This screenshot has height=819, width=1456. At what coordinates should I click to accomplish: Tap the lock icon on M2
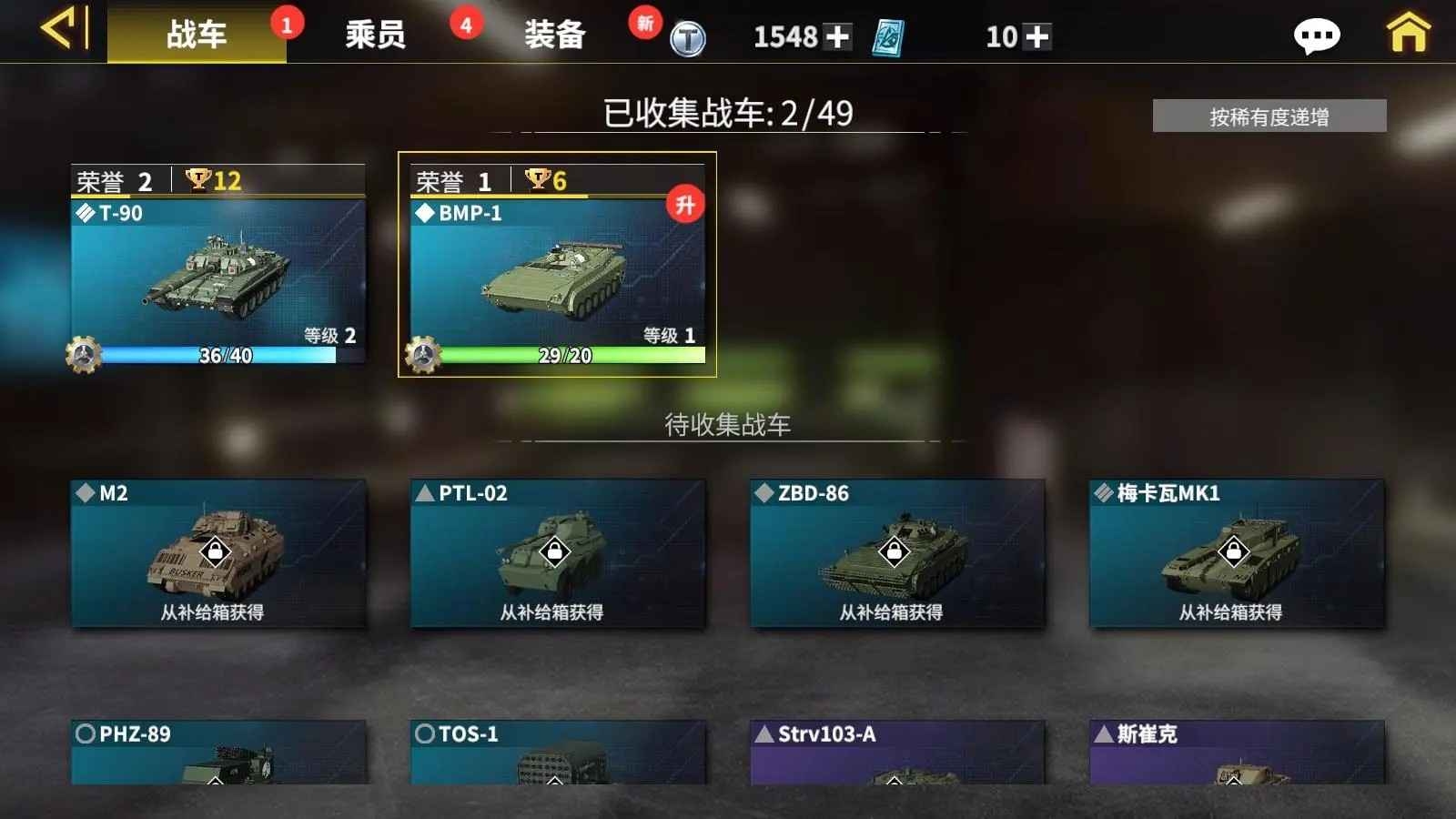click(215, 551)
